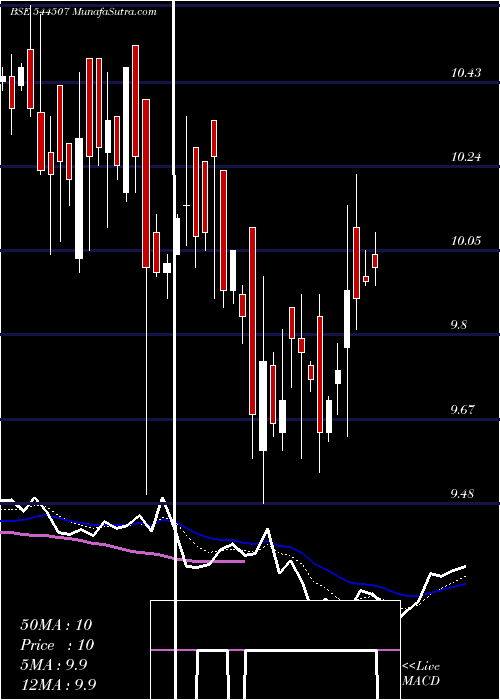Viewport: 500px width, 700px height.
Task: Click the 12MA : 9.9 readout
Action: 58,684
